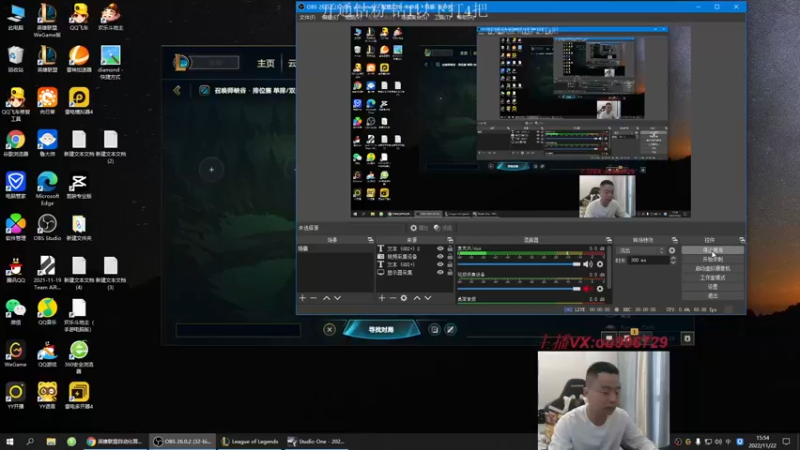This screenshot has width=800, height=450.
Task: Open OBS 文件 menu
Action: (x=307, y=17)
